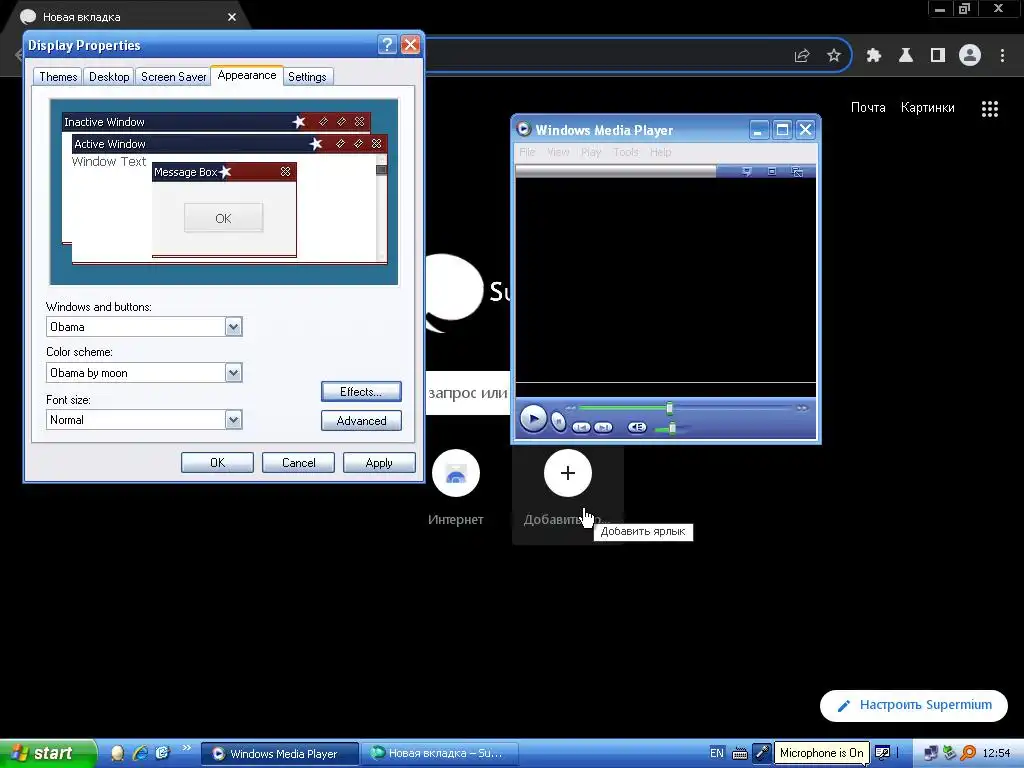Viewport: 1024px width, 768px height.
Task: Click the preview Message Box OK button
Action: [223, 218]
